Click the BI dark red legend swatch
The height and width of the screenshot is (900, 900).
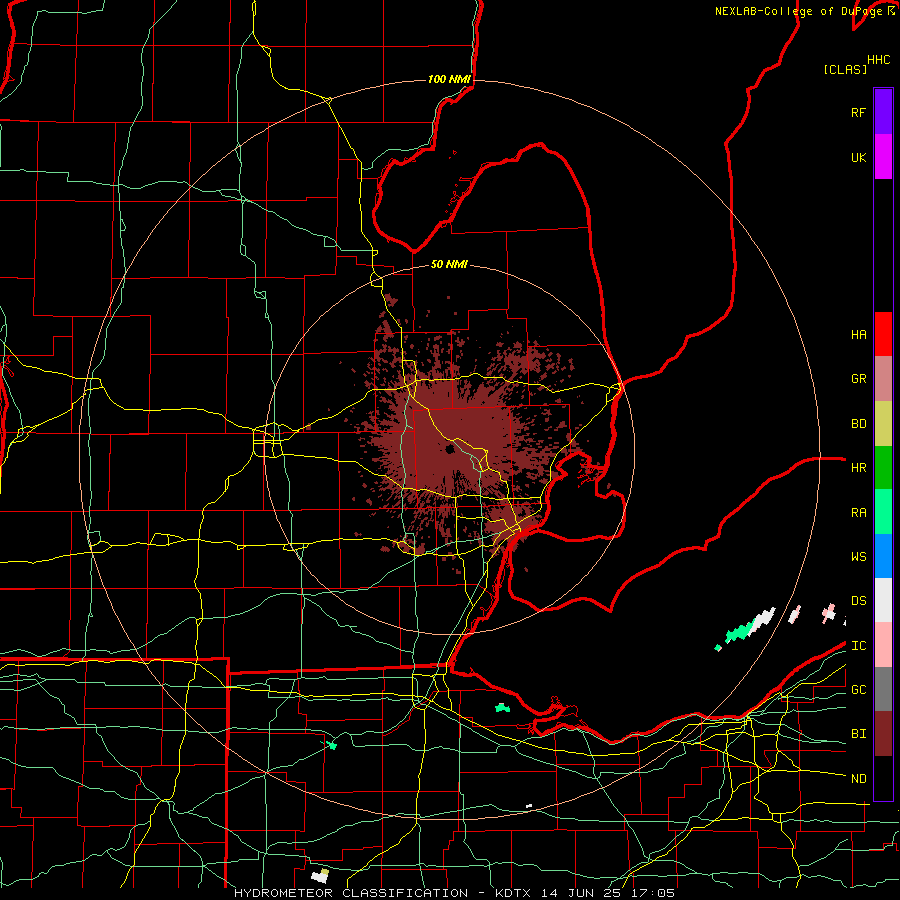pyautogui.click(x=883, y=734)
